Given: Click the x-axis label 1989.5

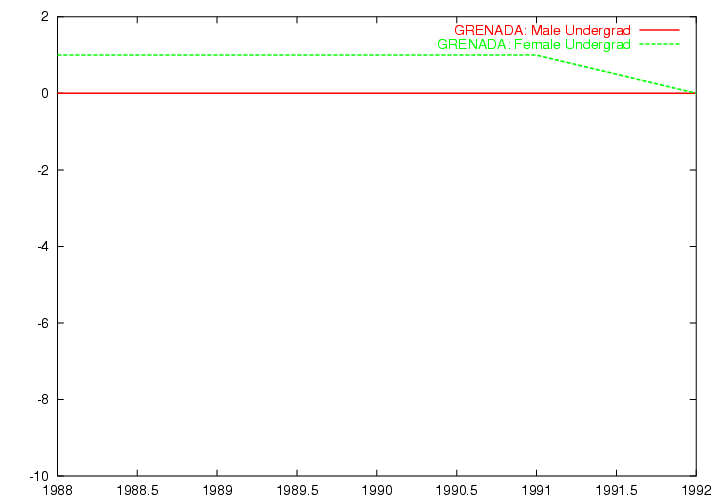Looking at the screenshot, I should [297, 491].
